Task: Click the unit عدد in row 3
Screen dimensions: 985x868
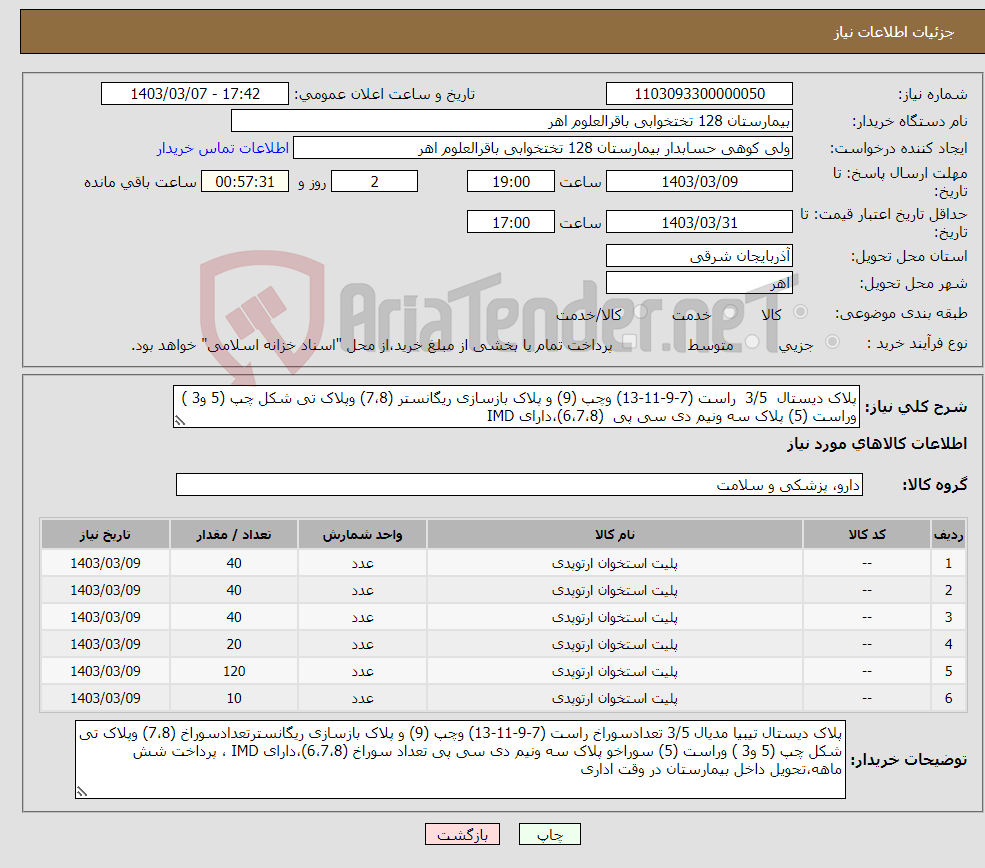Action: [362, 617]
